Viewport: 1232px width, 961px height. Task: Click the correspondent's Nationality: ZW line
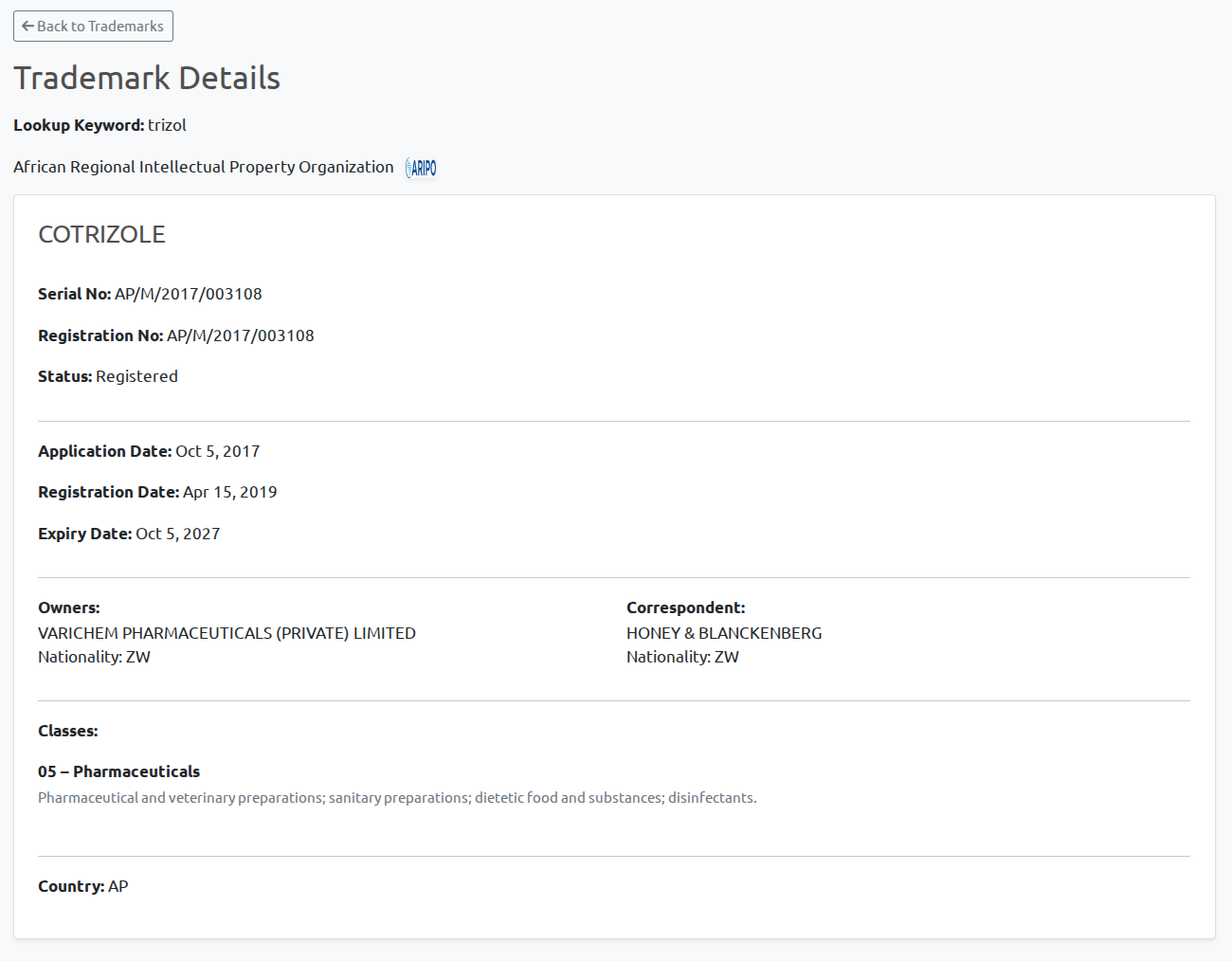coord(682,657)
